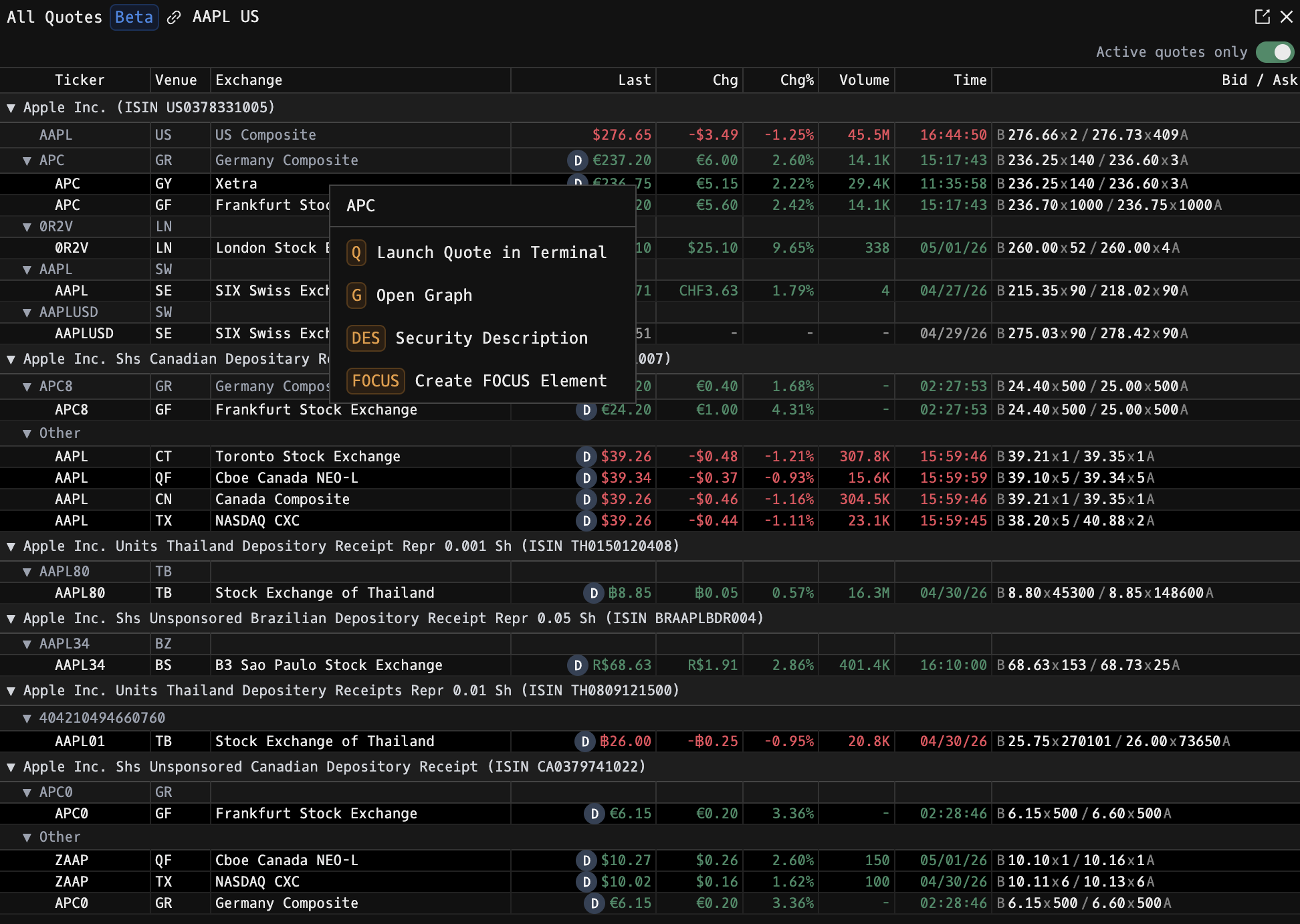Click the D icon on Canada Composite row

tap(586, 499)
